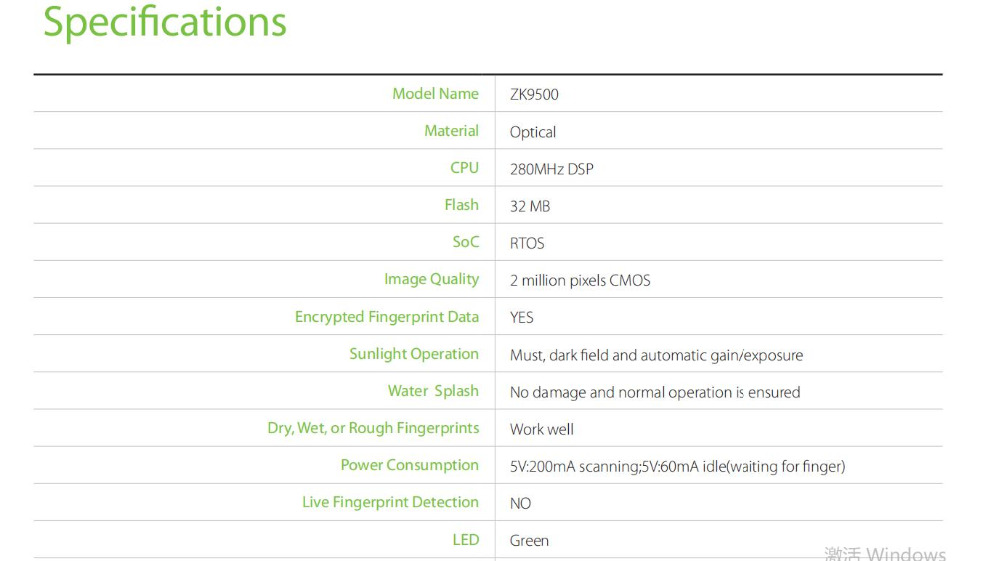Select the Material row label
The width and height of the screenshot is (1000, 561).
[x=451, y=131]
